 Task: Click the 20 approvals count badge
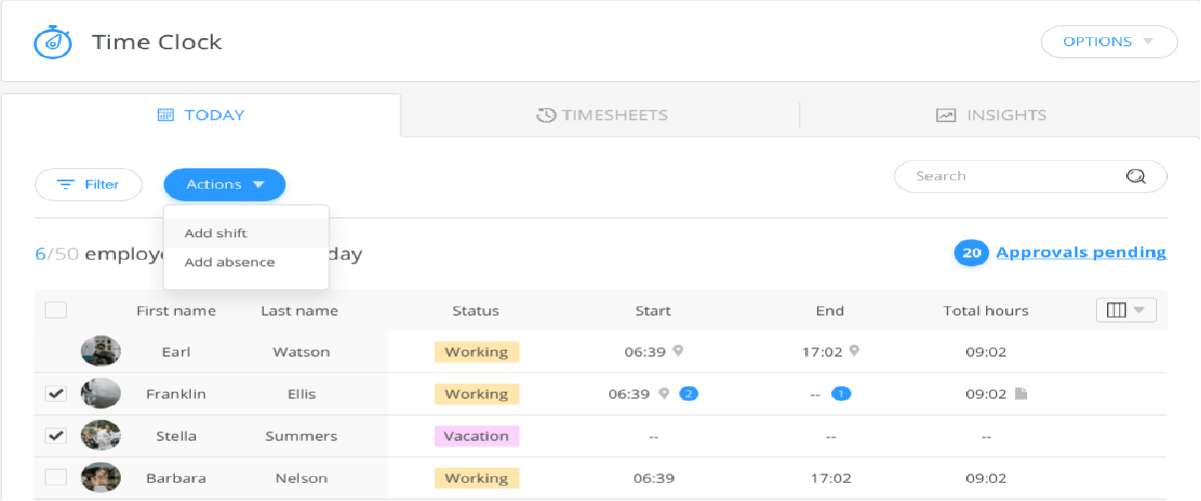pos(970,253)
